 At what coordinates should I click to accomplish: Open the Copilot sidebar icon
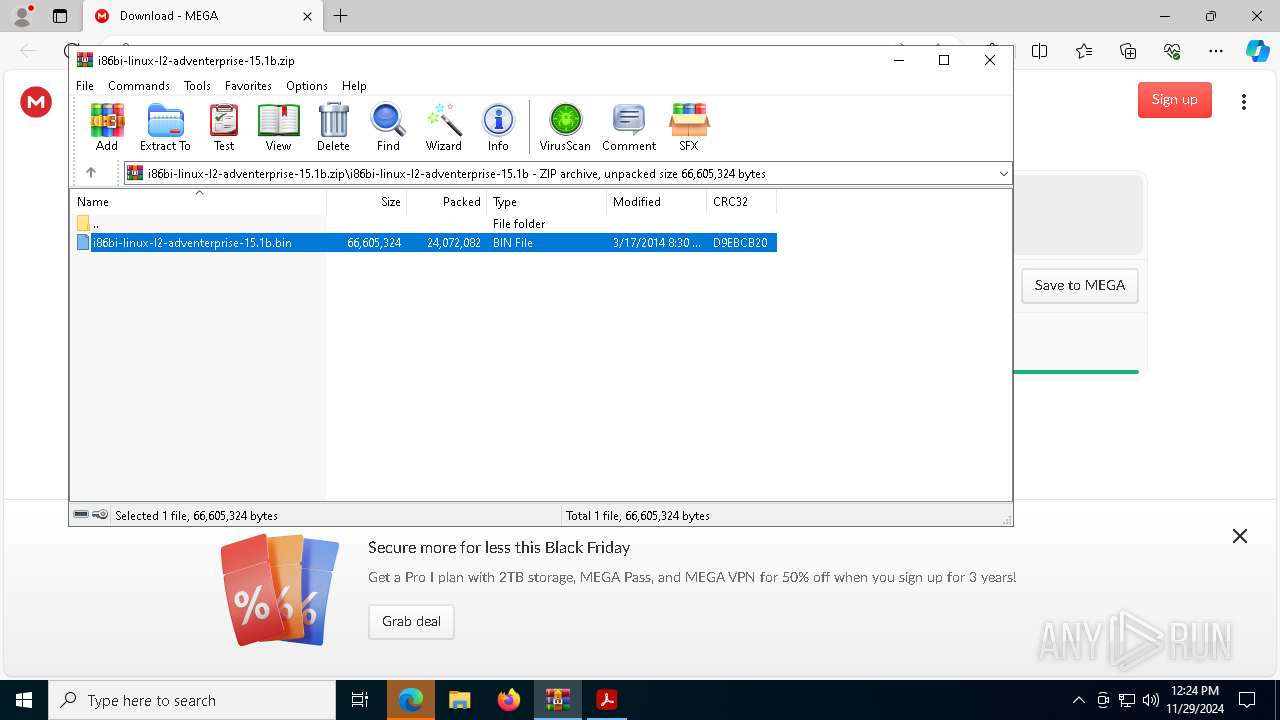(x=1258, y=52)
